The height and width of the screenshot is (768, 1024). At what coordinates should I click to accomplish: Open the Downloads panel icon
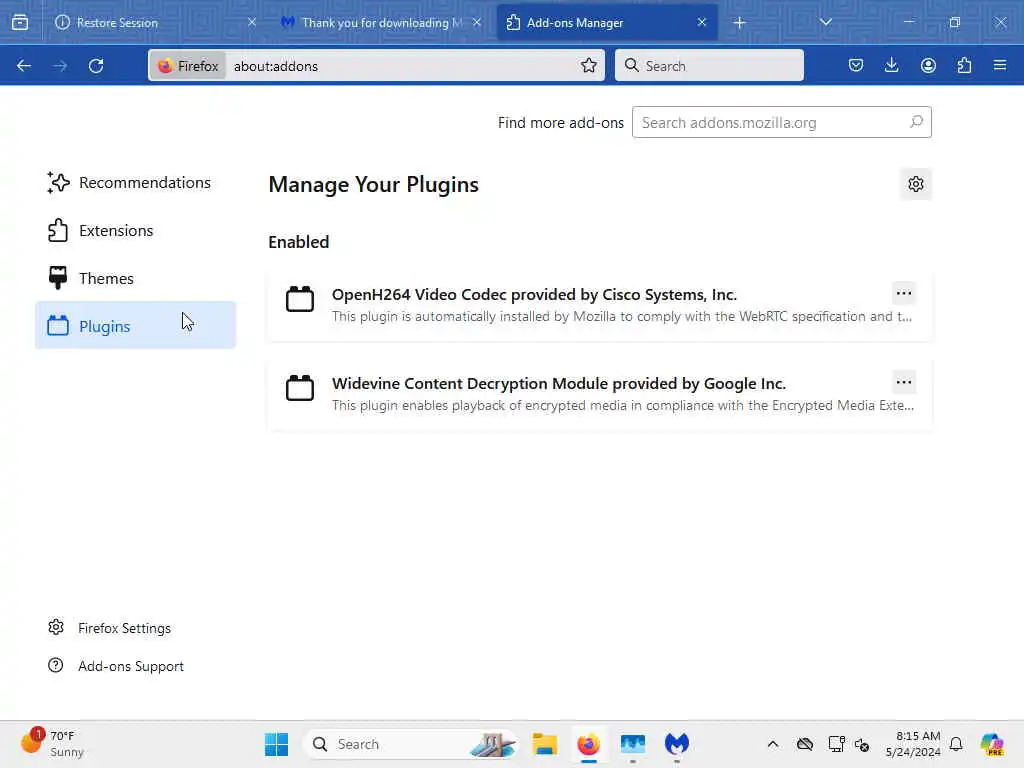tap(891, 65)
